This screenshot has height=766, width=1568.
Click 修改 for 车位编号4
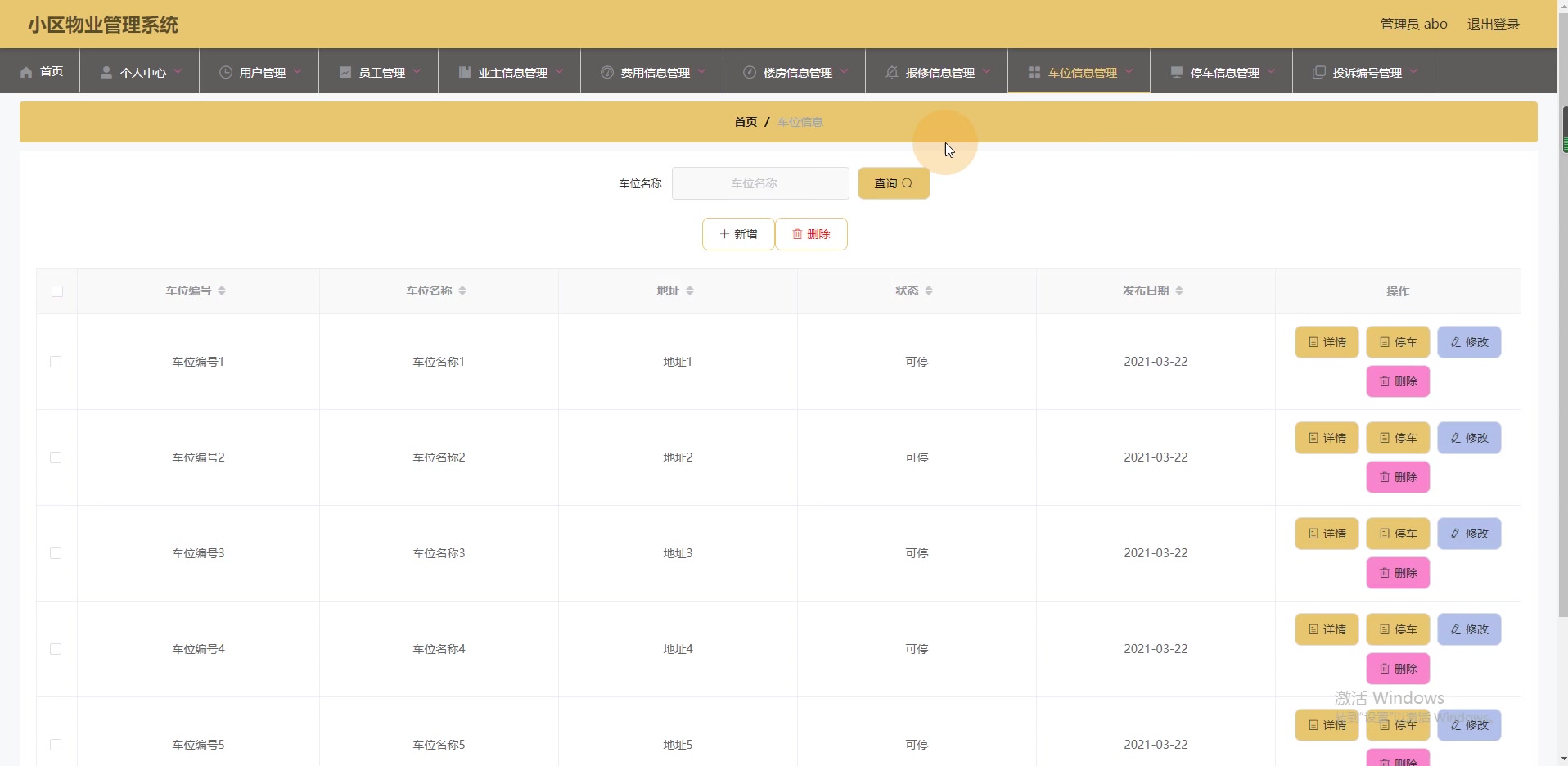click(x=1469, y=629)
